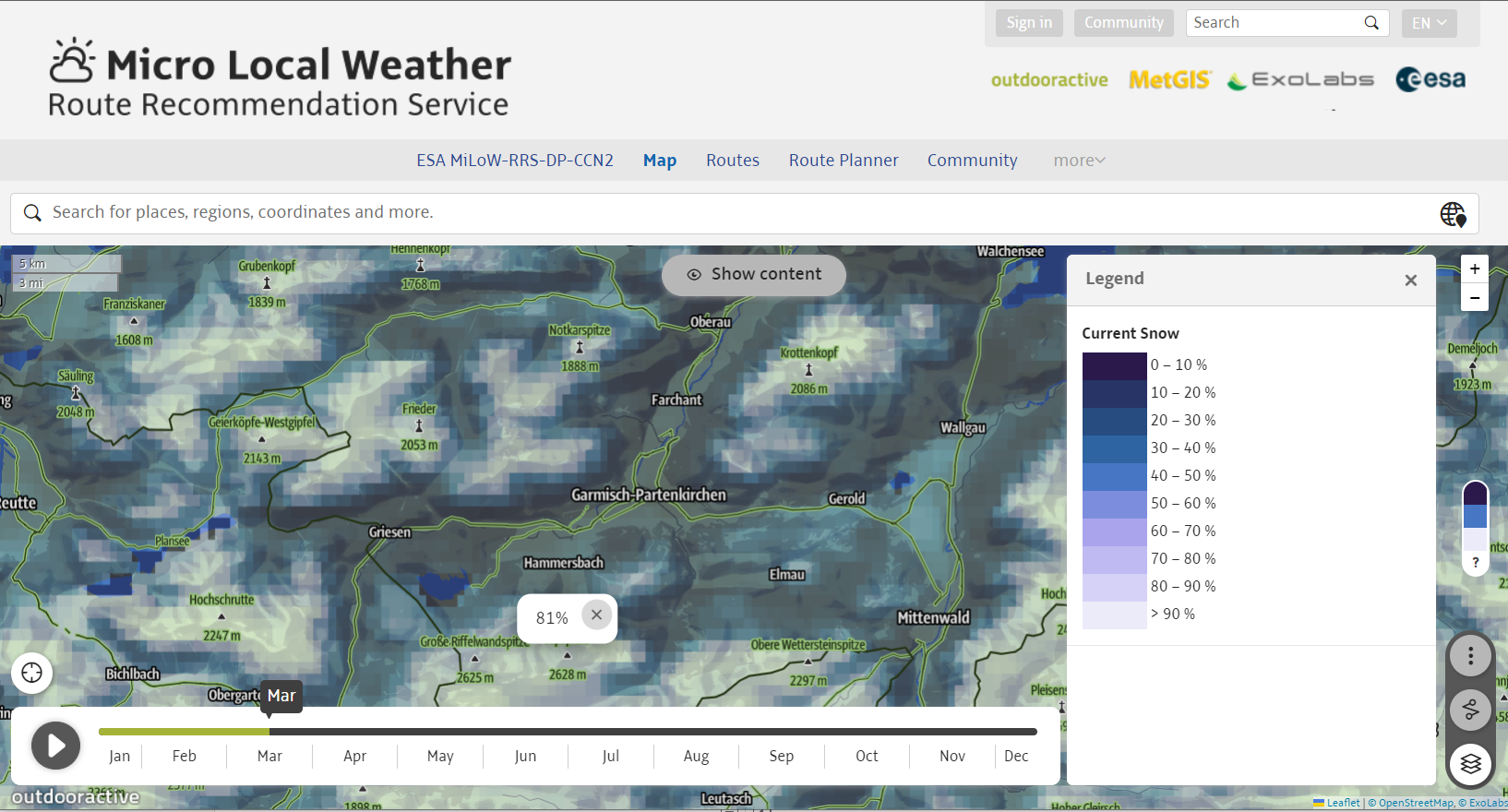1508x812 pixels.
Task: Select Apr on the timeline
Action: [355, 756]
